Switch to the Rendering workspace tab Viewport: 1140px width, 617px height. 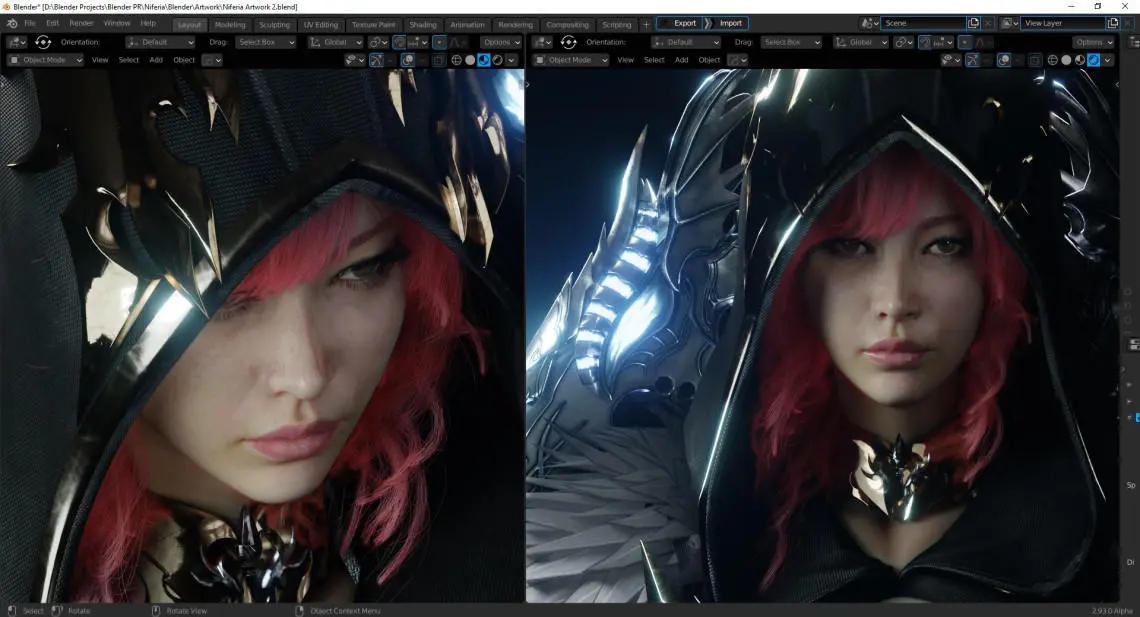click(x=515, y=25)
